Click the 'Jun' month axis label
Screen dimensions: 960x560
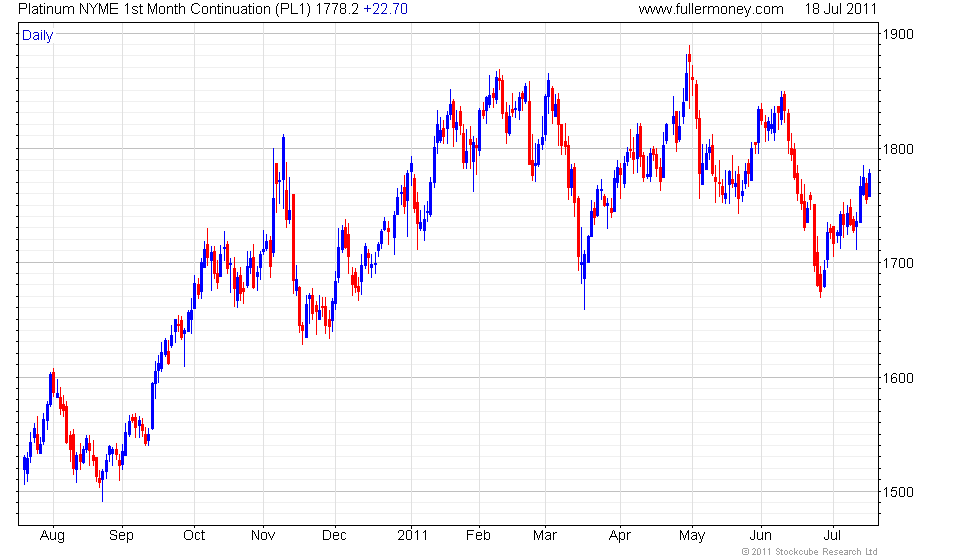[x=760, y=535]
